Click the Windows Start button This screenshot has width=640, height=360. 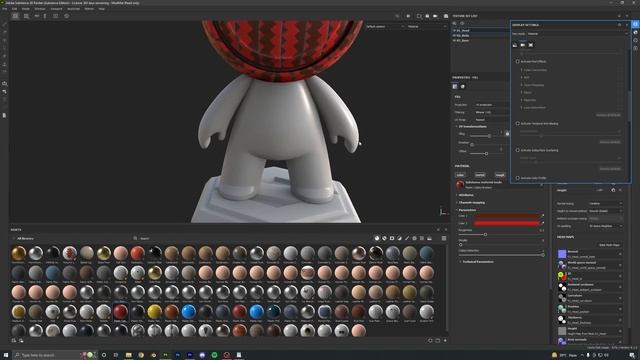click(6, 355)
